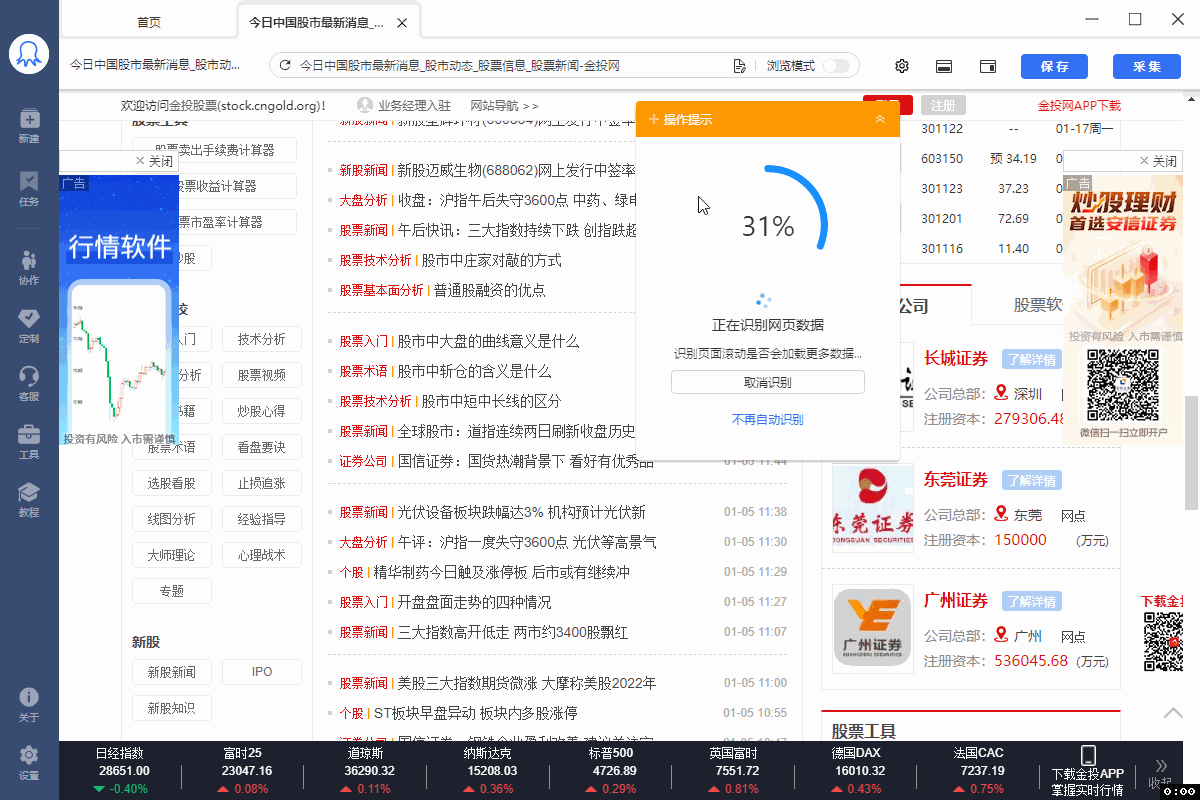Expand the ticker bar 收起 chevron

(1162, 765)
